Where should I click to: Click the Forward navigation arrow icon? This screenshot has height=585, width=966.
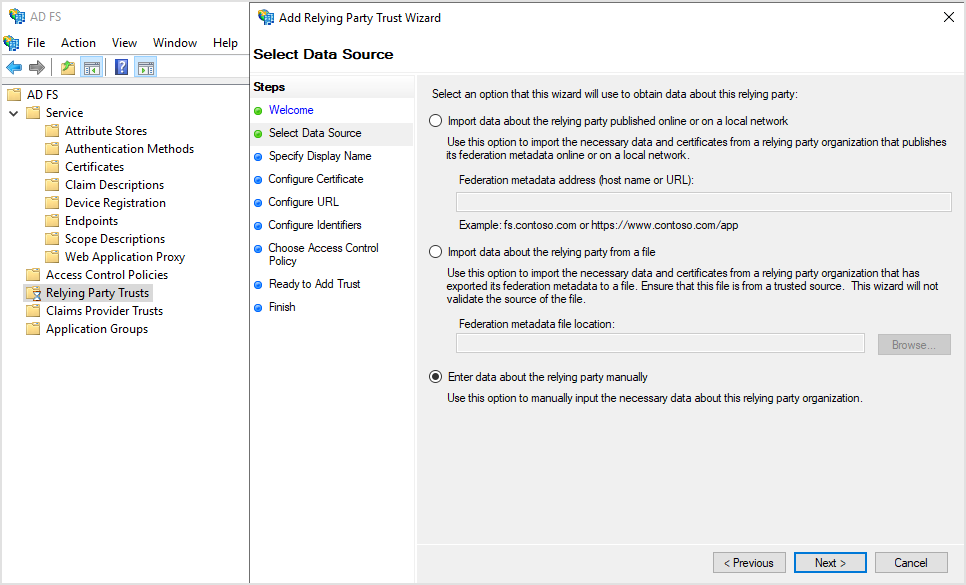click(36, 67)
